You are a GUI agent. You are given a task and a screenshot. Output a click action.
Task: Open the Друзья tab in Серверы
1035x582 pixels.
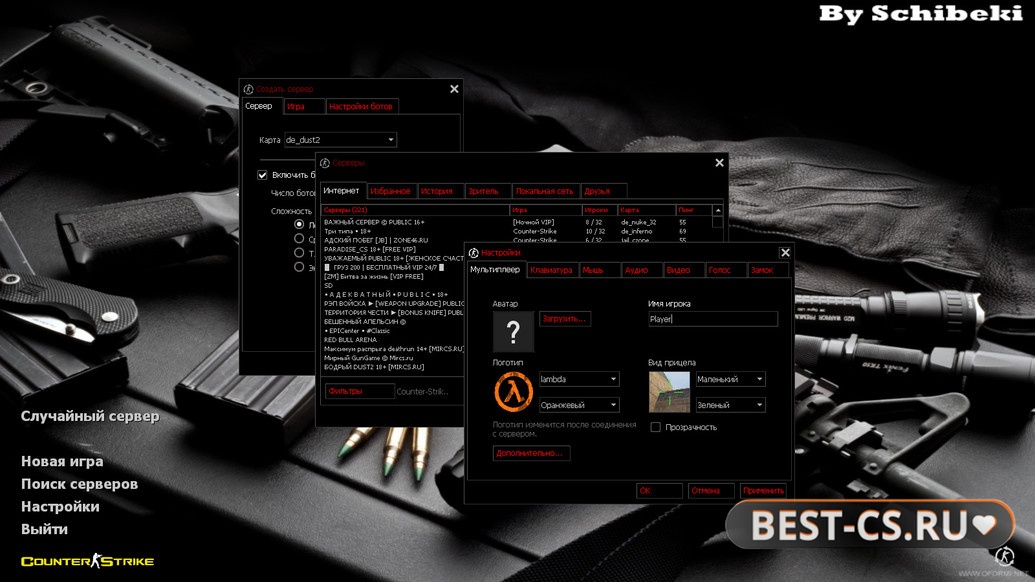coord(603,191)
